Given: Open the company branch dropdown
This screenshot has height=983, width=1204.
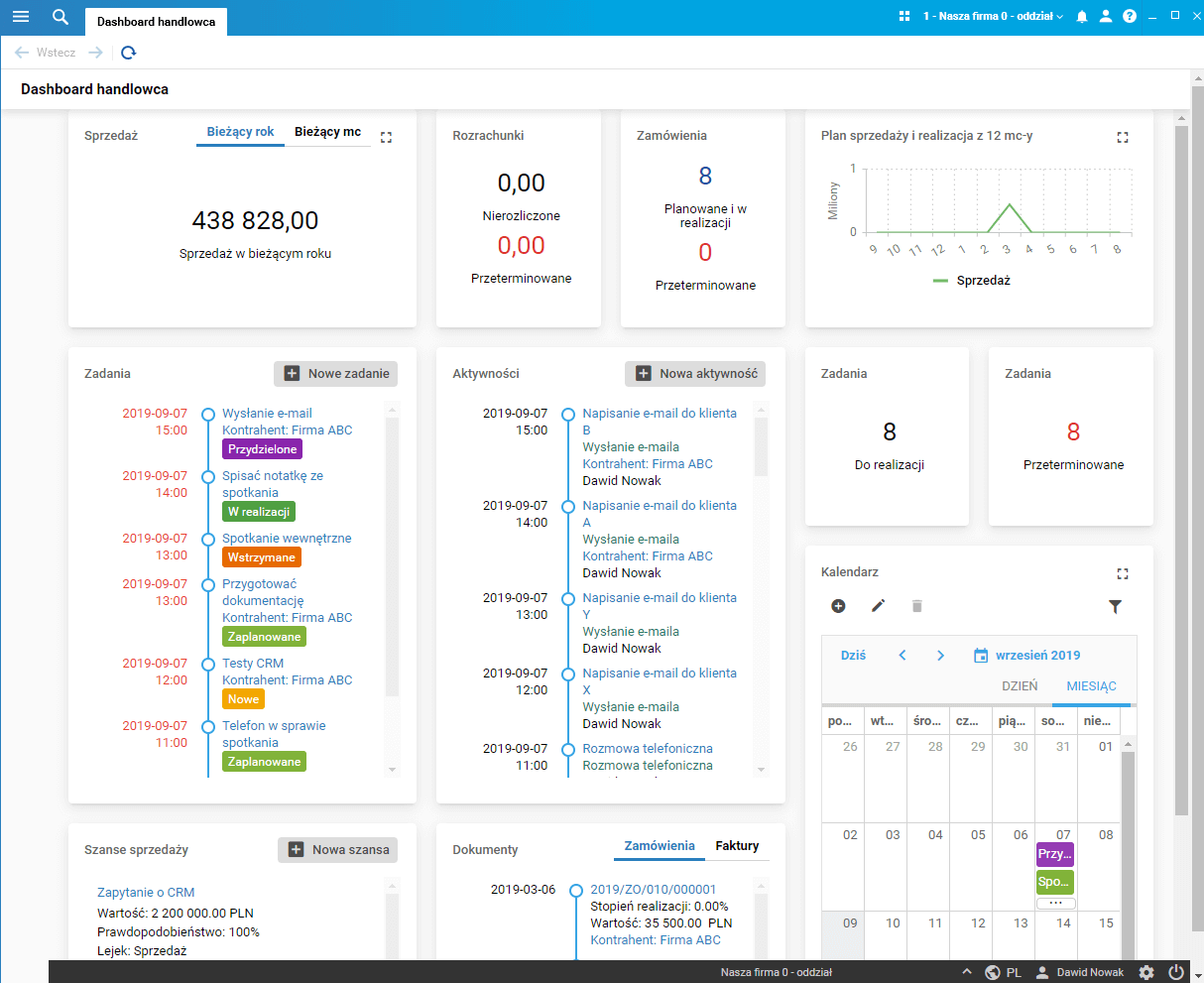Looking at the screenshot, I should (x=993, y=17).
